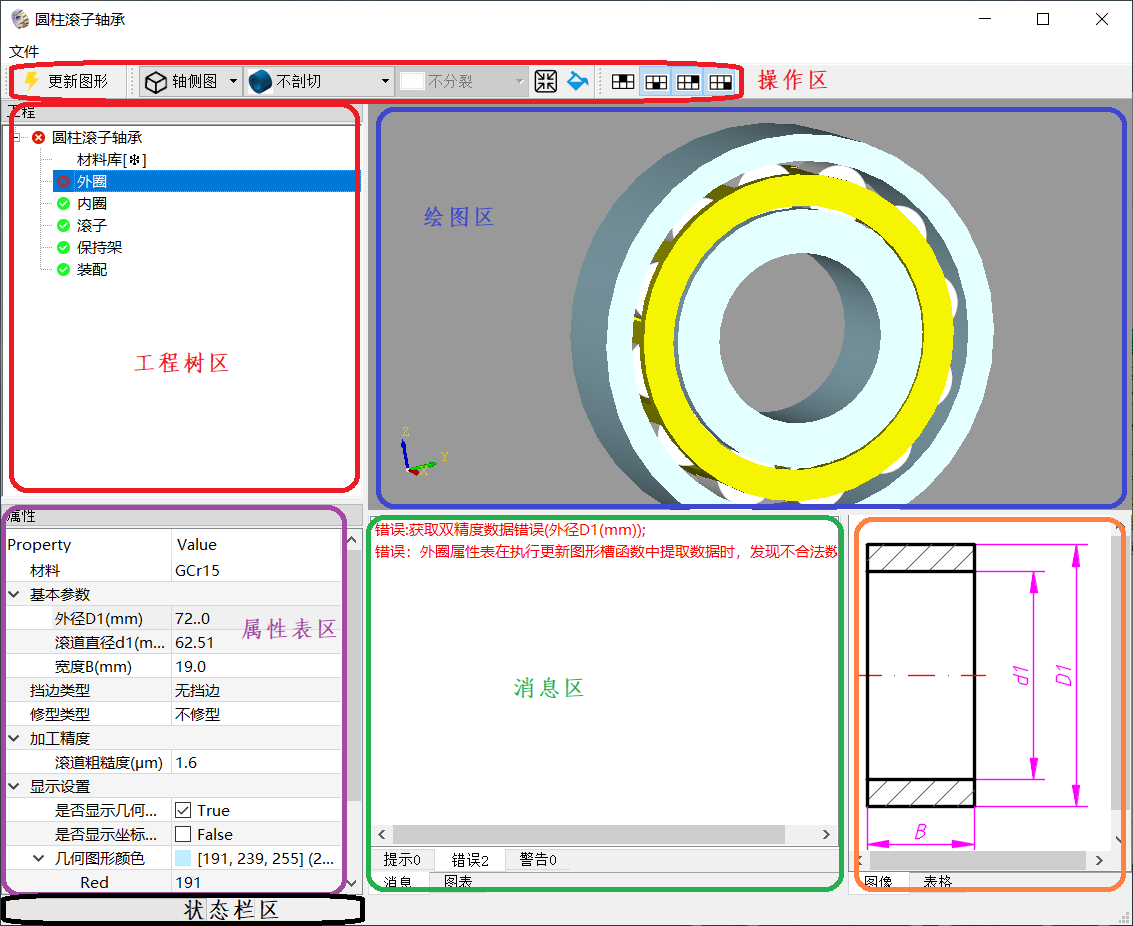Click the light blue 几何图形颜色 swatch
The width and height of the screenshot is (1133, 926).
pos(183,859)
